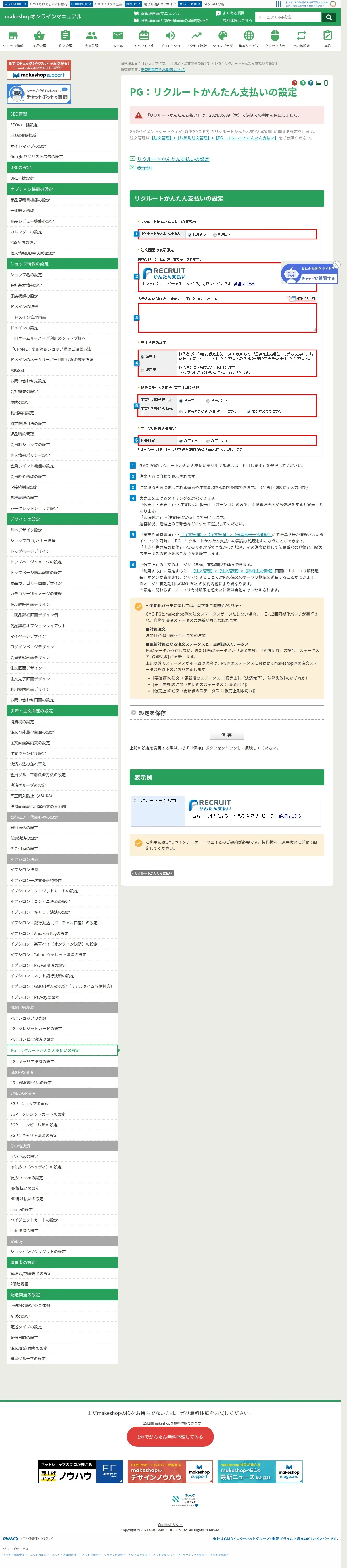Click the blue F plan badge
347x1568 pixels.
[x=310, y=83]
